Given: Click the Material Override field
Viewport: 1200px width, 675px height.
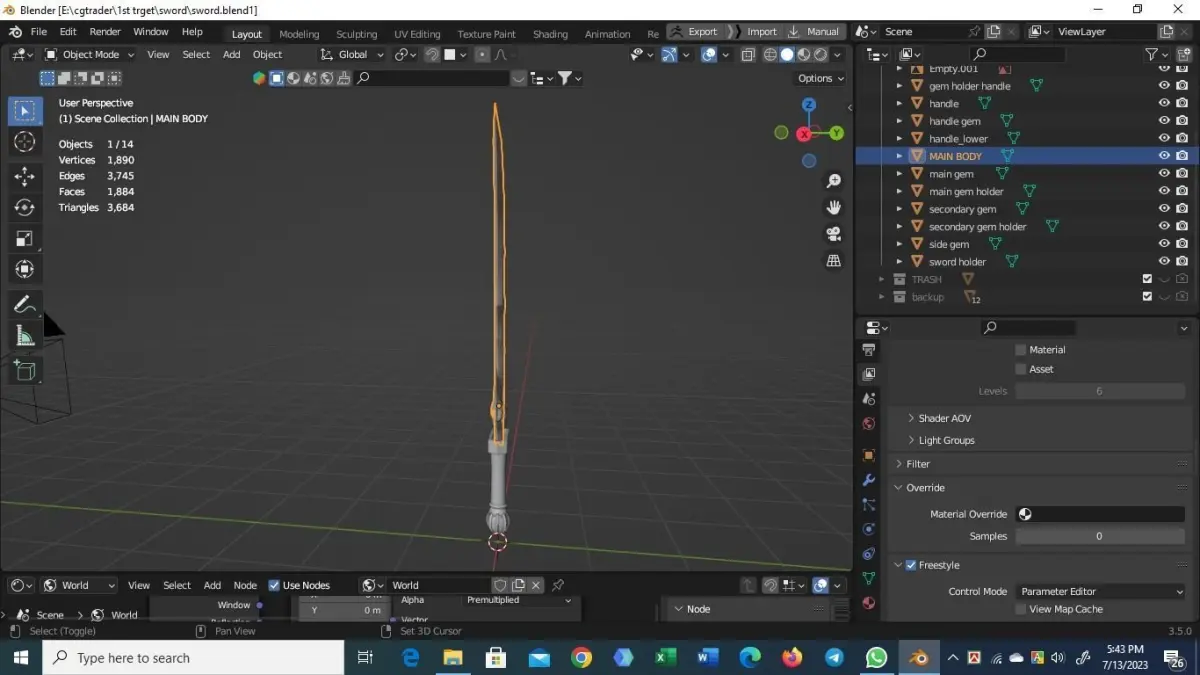Looking at the screenshot, I should tap(1100, 514).
